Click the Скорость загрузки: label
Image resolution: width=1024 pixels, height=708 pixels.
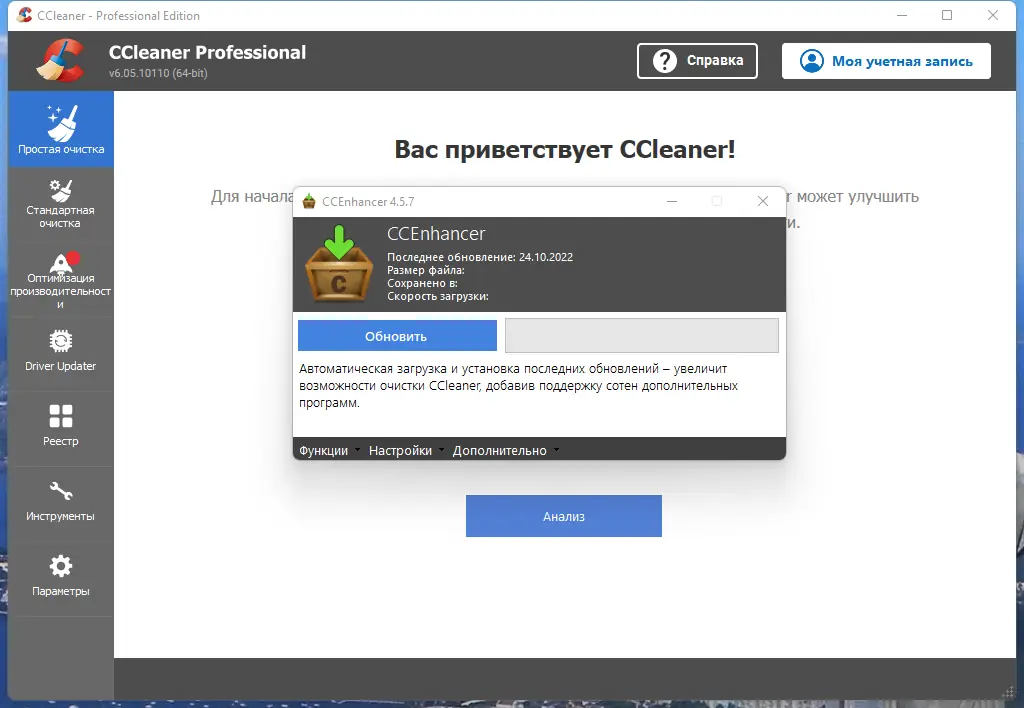tap(438, 296)
